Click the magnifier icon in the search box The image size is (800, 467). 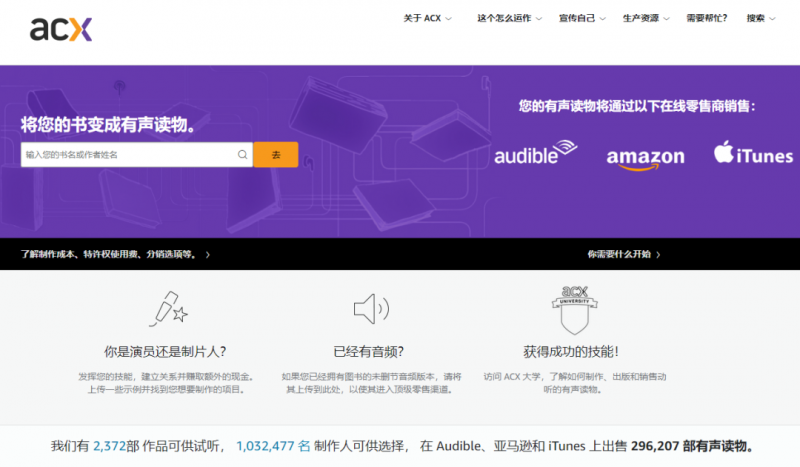242,155
